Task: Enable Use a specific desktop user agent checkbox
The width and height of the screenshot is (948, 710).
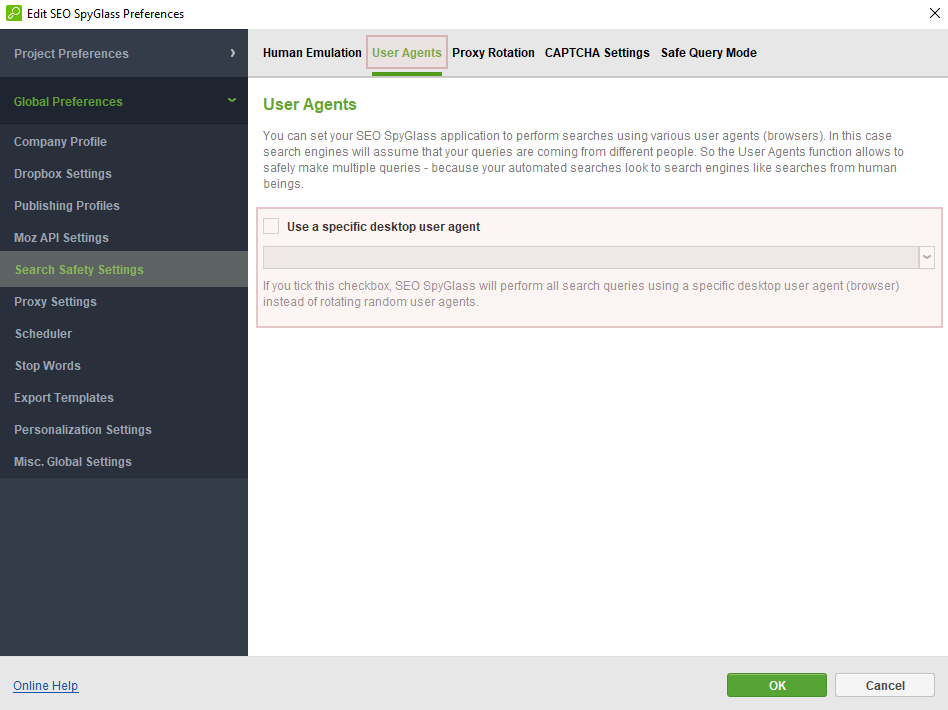Action: click(x=271, y=226)
